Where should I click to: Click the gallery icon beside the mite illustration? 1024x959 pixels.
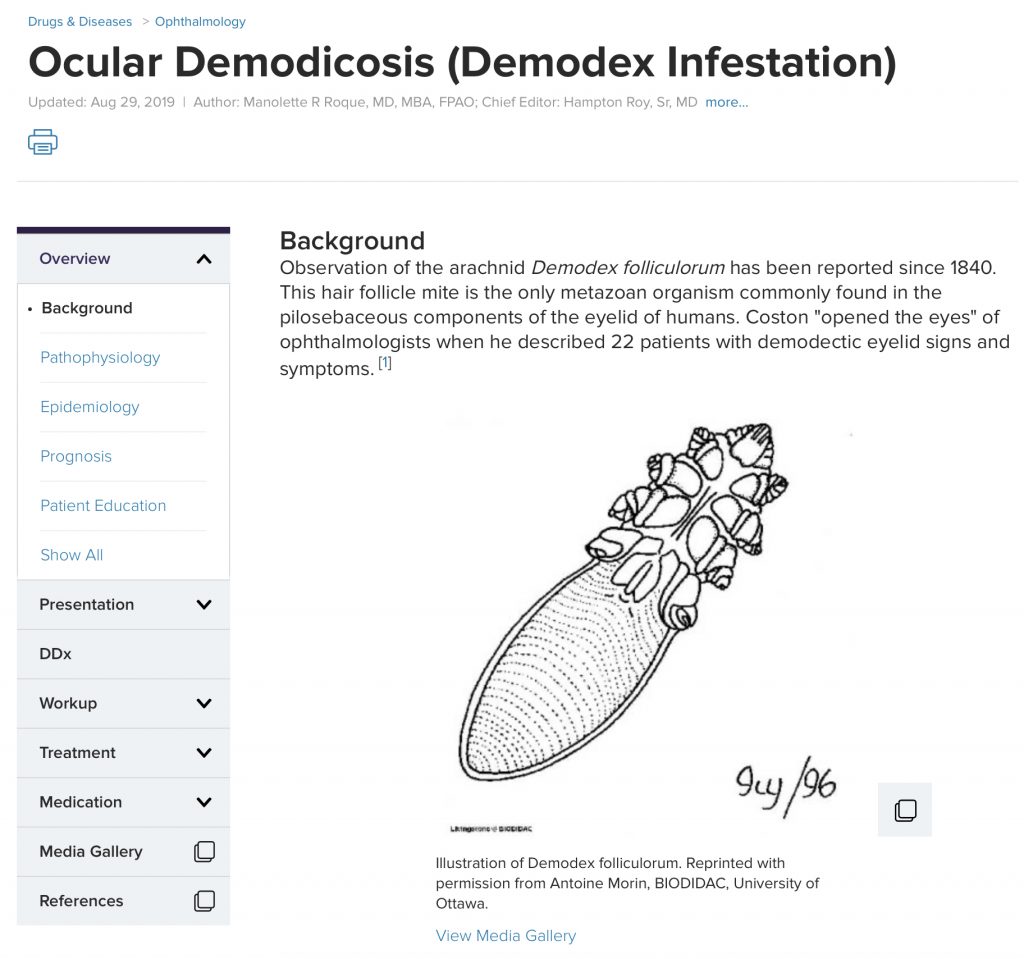tap(904, 810)
